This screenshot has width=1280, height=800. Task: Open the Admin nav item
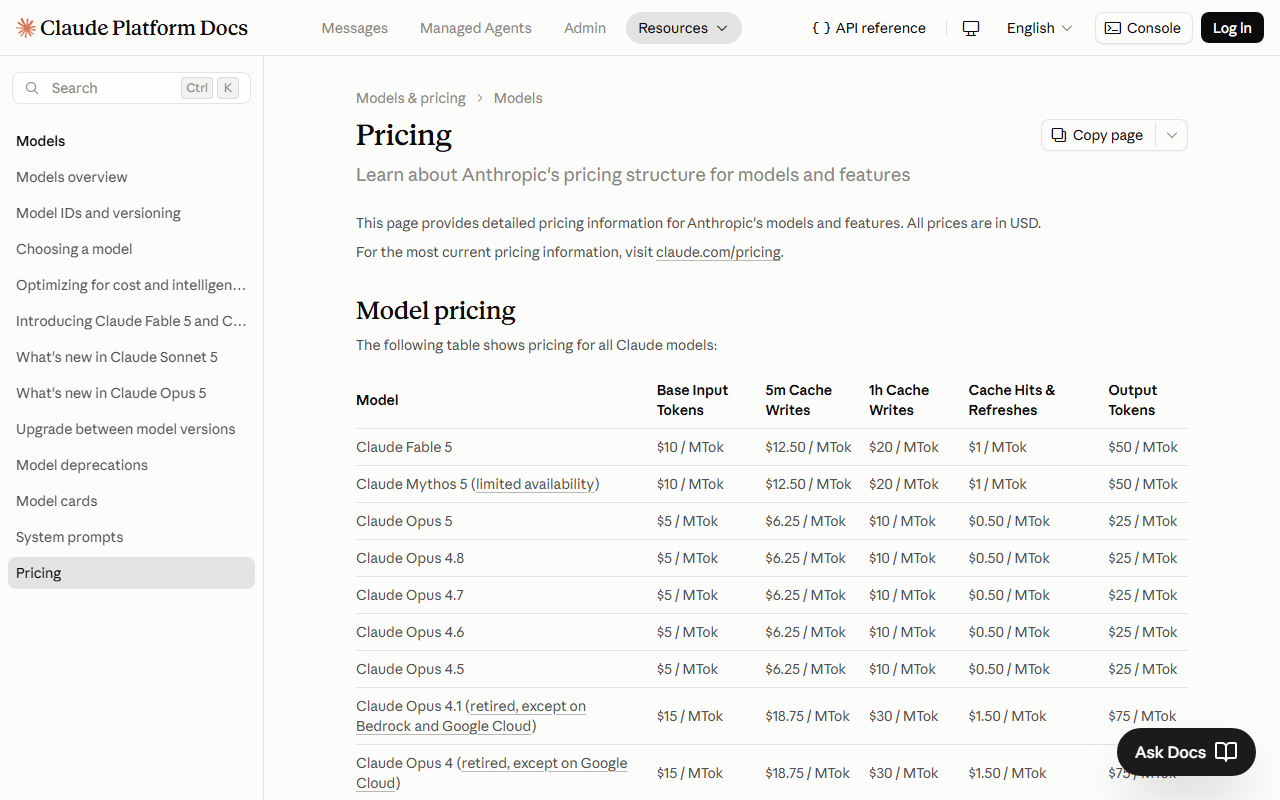[x=585, y=28]
